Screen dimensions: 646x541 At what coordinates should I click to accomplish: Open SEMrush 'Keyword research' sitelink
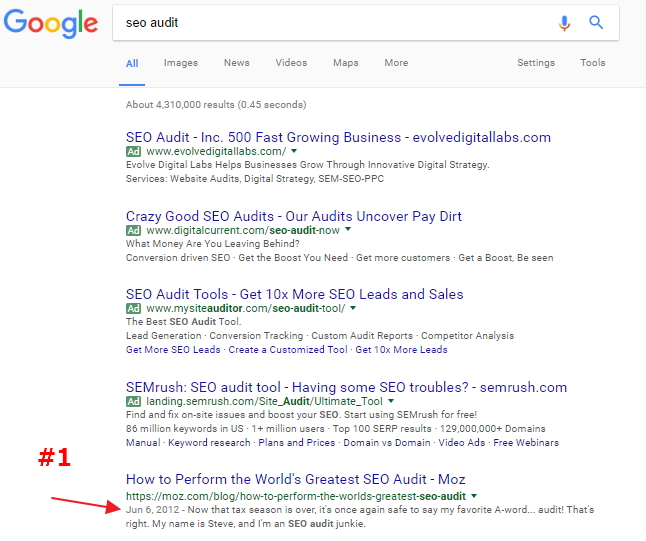[x=209, y=443]
